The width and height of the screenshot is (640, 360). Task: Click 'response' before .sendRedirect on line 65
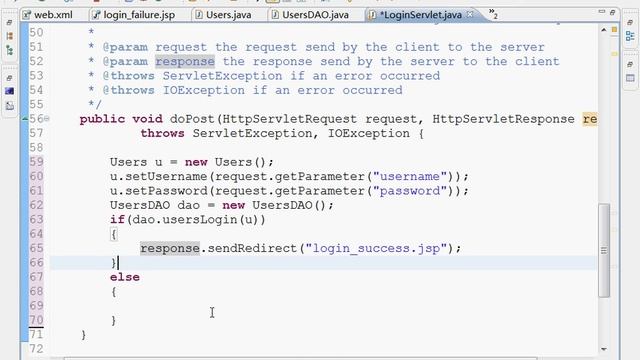pos(170,249)
